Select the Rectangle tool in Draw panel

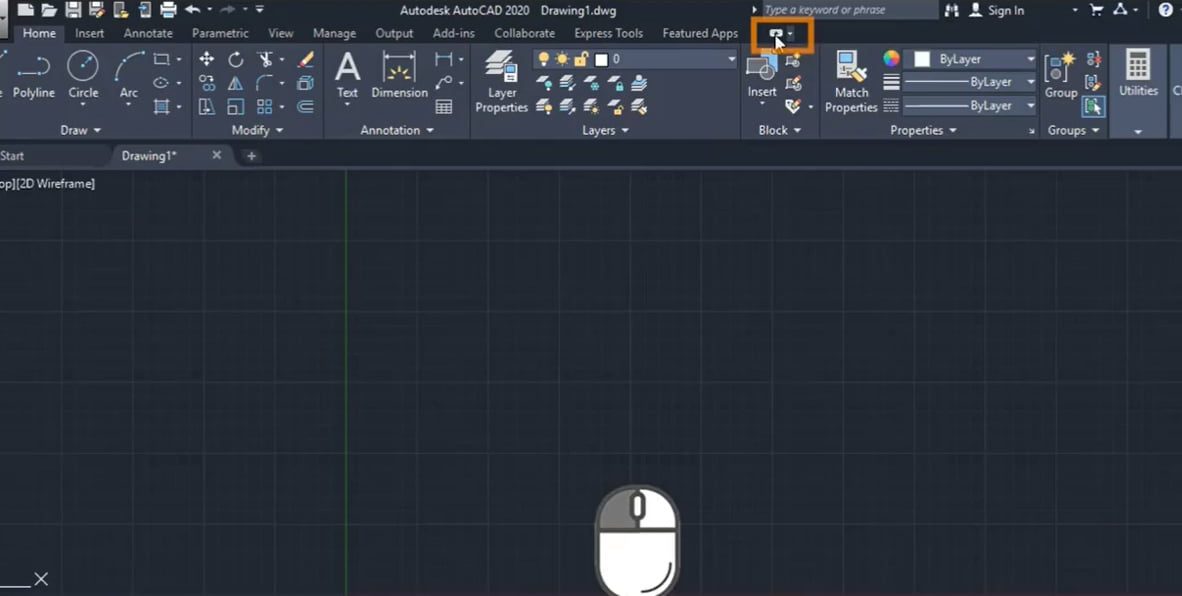click(x=161, y=59)
